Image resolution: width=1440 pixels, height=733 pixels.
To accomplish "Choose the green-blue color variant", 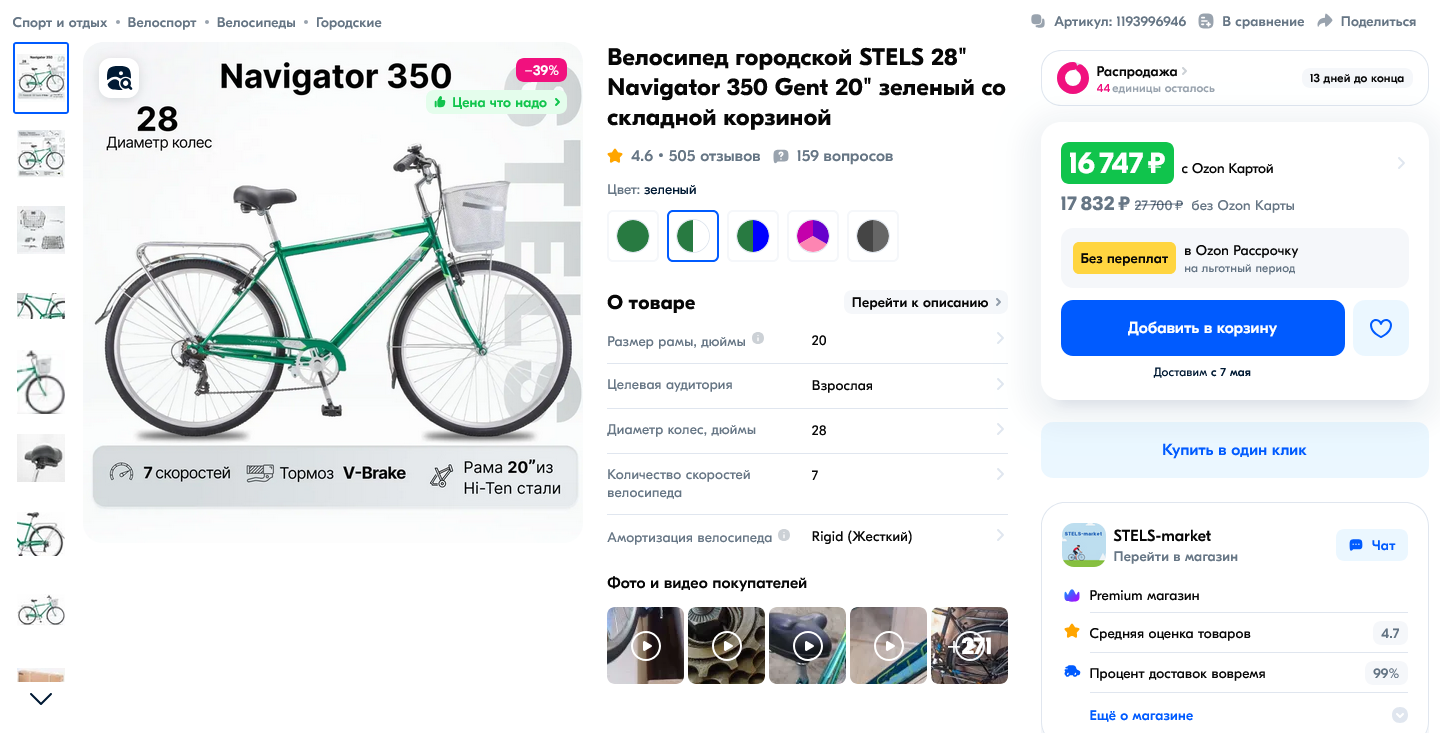I will pos(753,236).
